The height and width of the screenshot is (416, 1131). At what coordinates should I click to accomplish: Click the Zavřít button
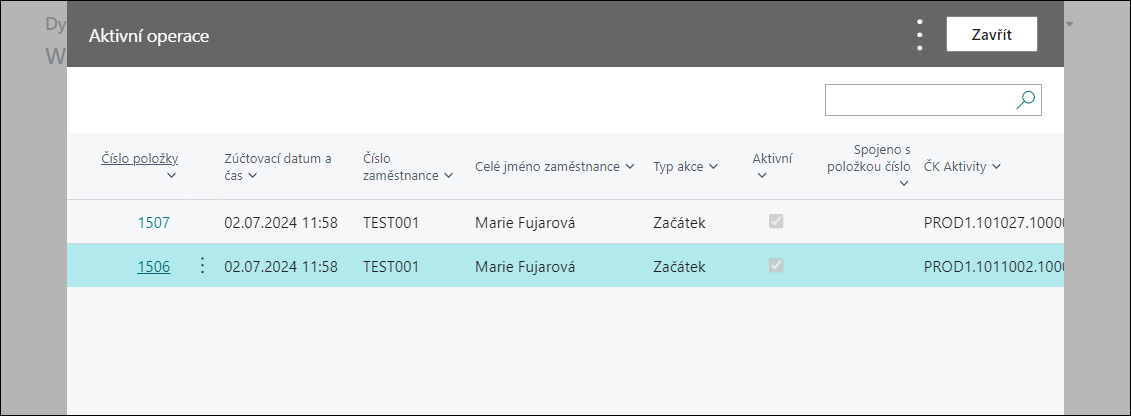992,35
